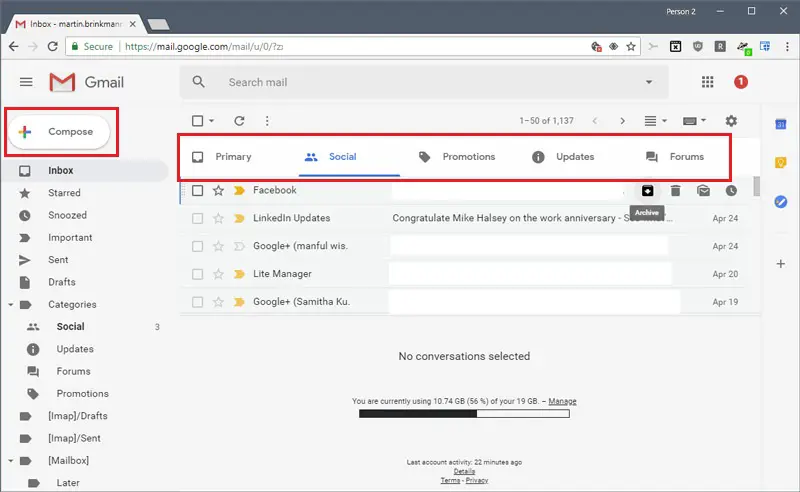Open Google Keep side panel
The height and width of the screenshot is (492, 800).
(781, 163)
